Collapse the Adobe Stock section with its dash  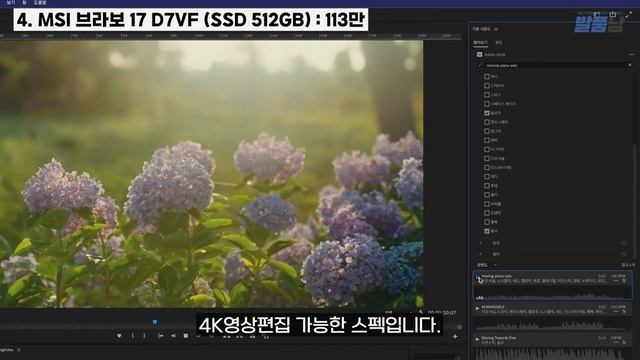point(631,54)
